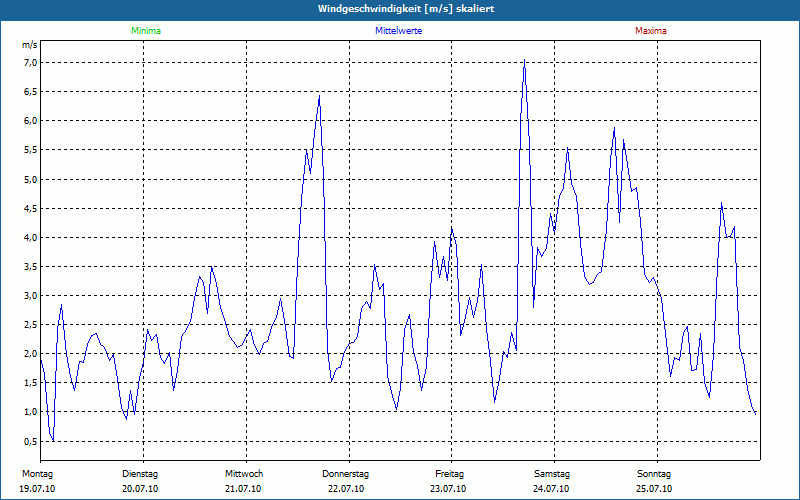Click the 1,0 value on the y-axis

31,412
